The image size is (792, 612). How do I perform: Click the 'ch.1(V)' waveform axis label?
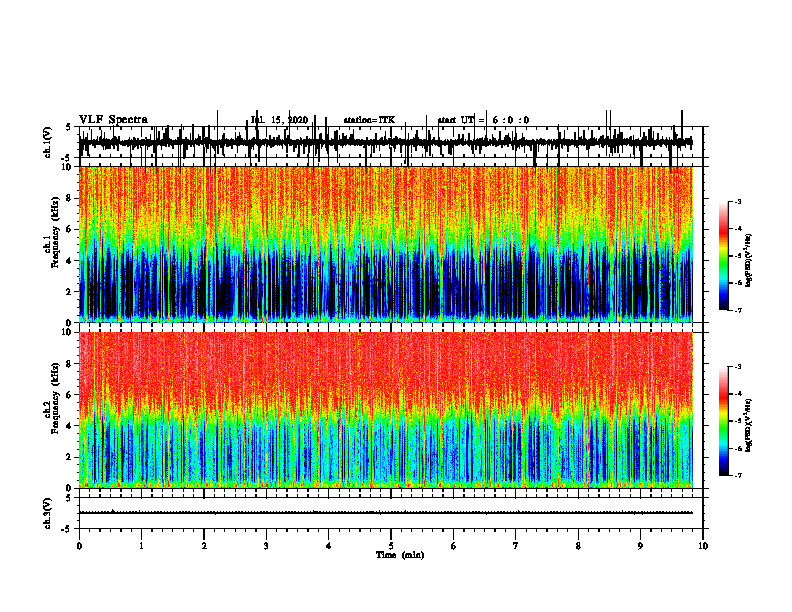48,142
